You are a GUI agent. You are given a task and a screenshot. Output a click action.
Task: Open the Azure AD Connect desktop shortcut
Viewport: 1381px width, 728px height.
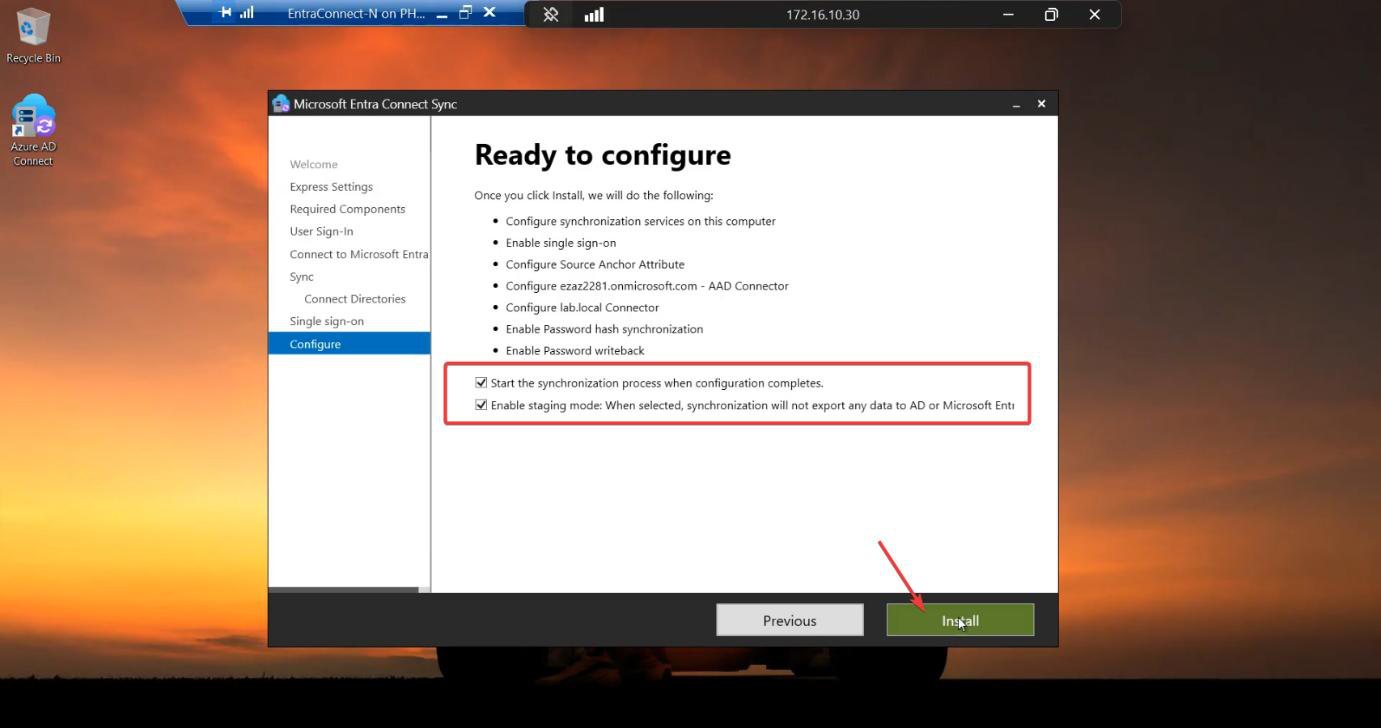point(33,131)
